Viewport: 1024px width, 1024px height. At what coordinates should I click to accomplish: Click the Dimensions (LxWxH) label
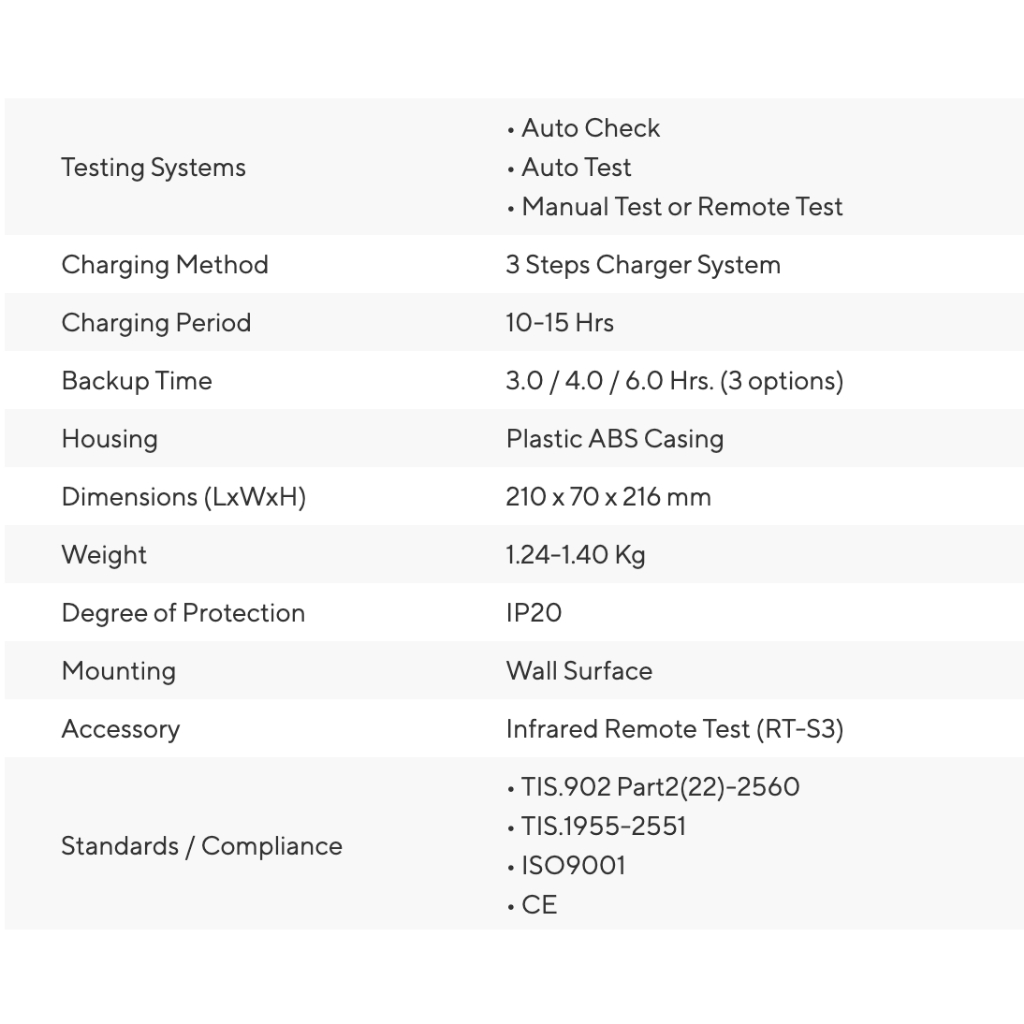[184, 497]
